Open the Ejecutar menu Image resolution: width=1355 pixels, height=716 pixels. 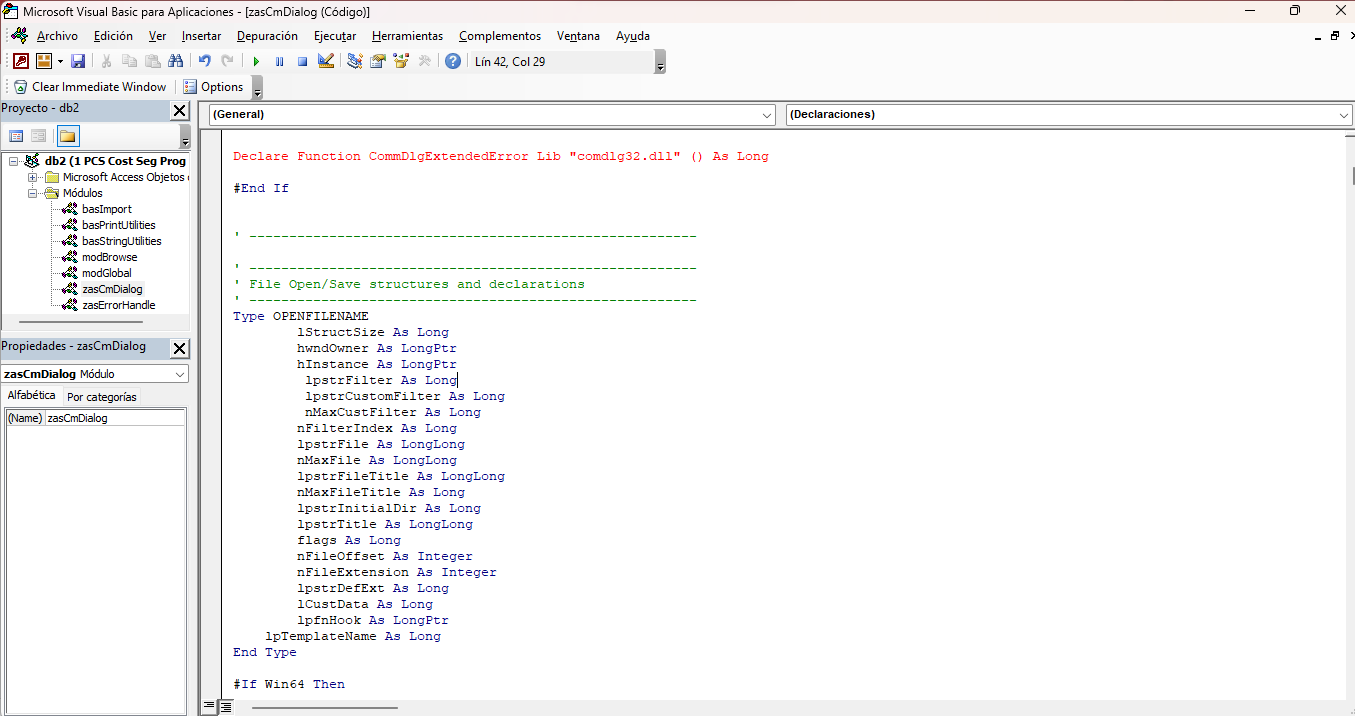click(335, 36)
